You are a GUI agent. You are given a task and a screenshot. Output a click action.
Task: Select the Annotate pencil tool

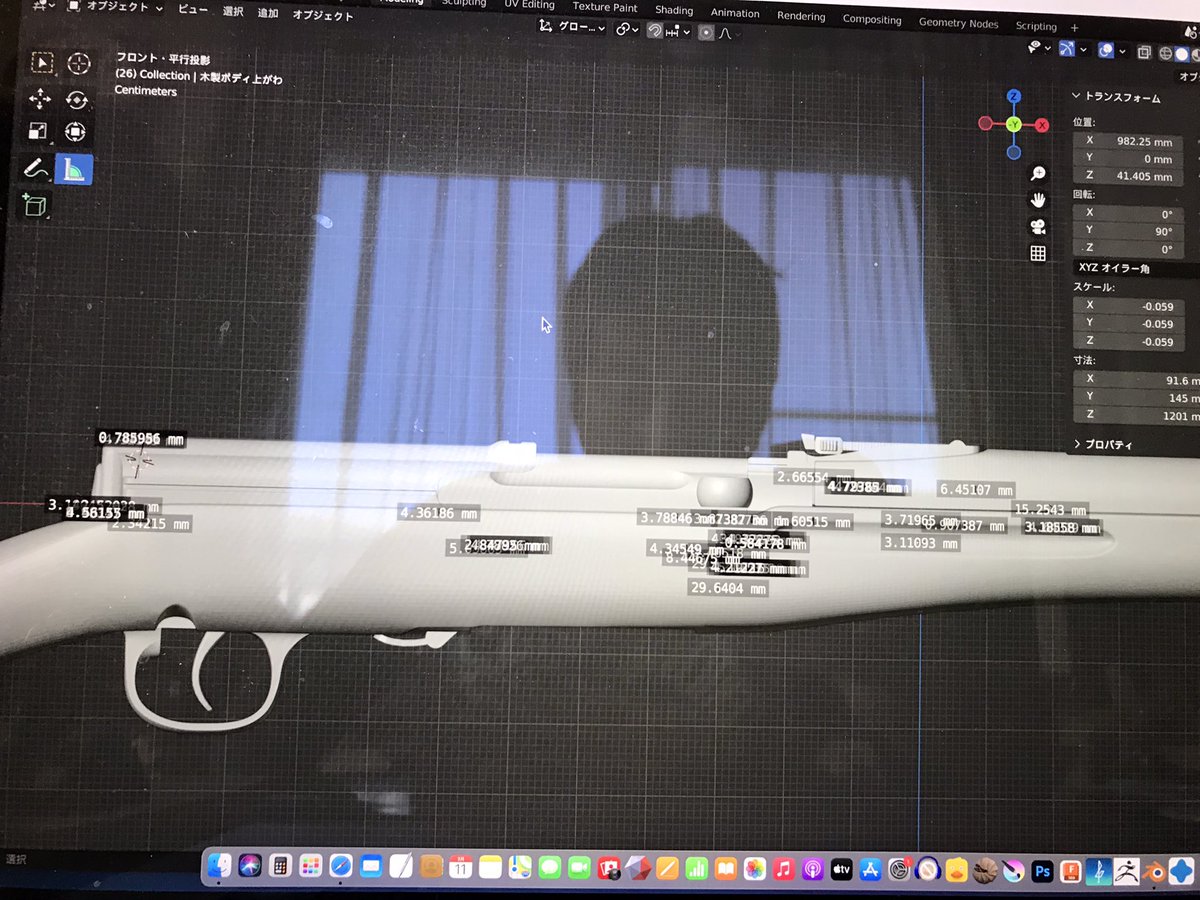(36, 169)
